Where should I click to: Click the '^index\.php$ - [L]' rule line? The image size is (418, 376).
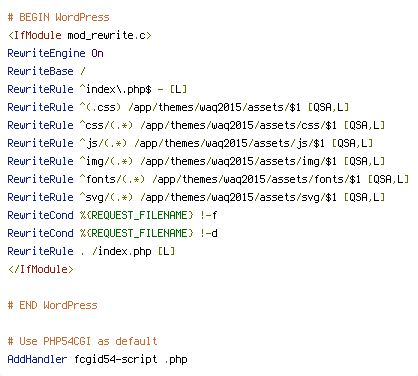pyautogui.click(x=97, y=89)
